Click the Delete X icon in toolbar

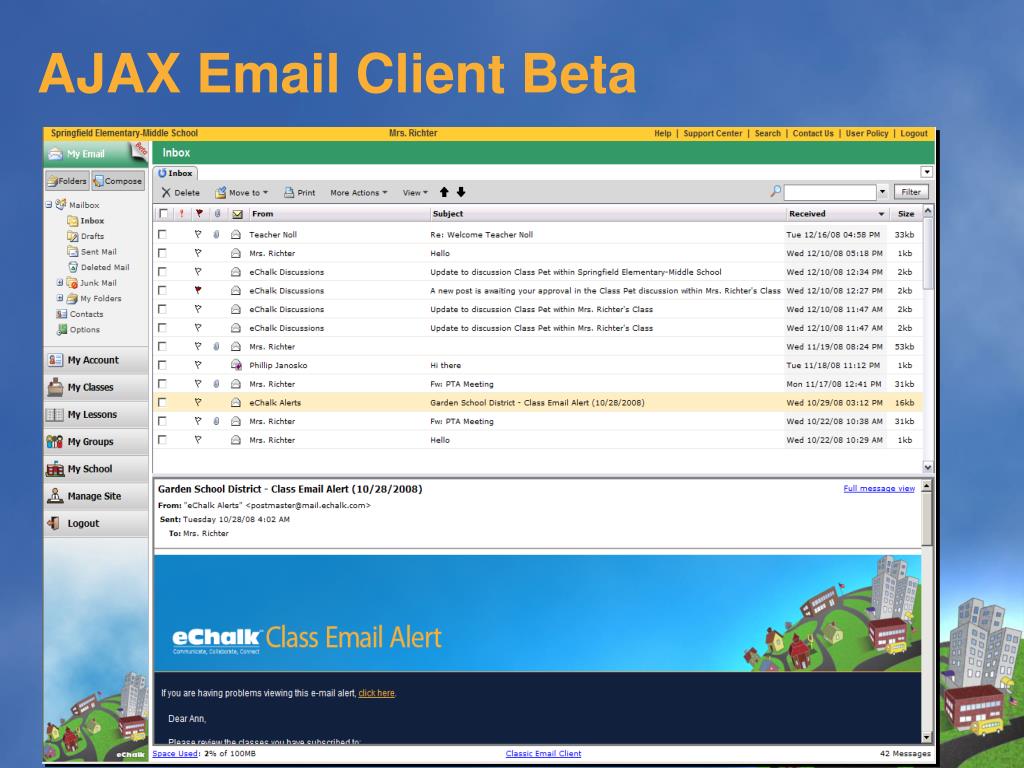click(166, 193)
